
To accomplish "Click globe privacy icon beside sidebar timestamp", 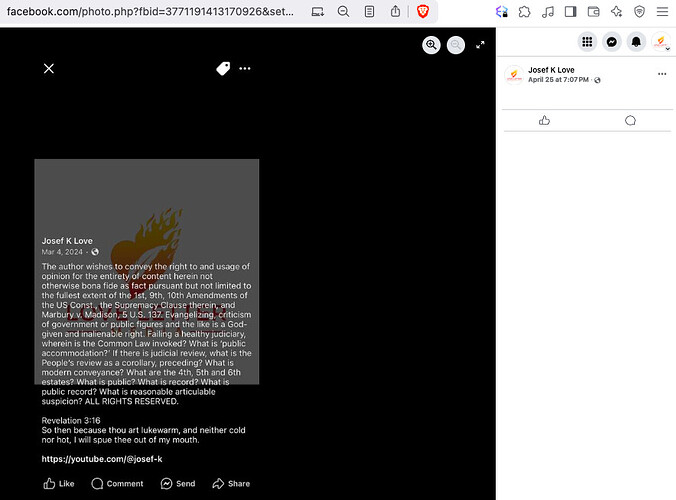I will tap(597, 80).
